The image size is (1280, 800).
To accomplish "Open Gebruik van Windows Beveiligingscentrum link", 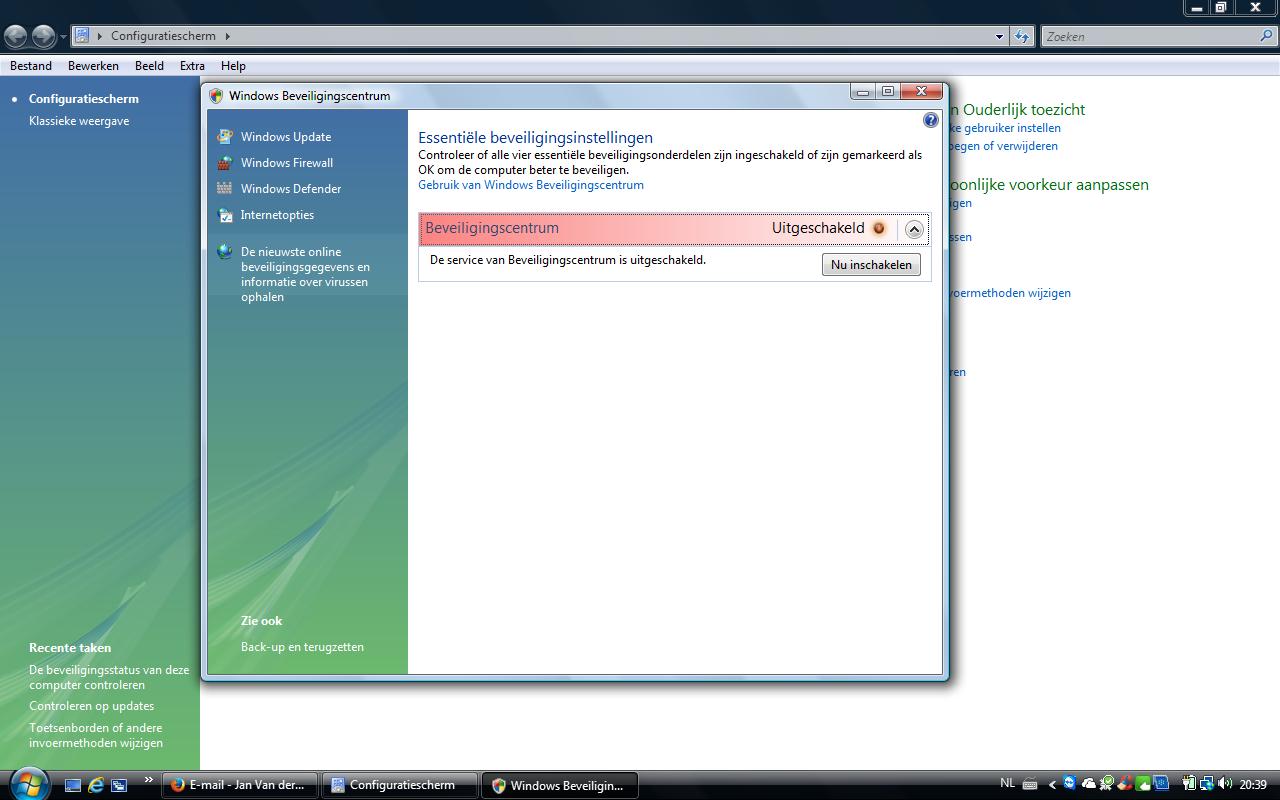I will tap(531, 185).
